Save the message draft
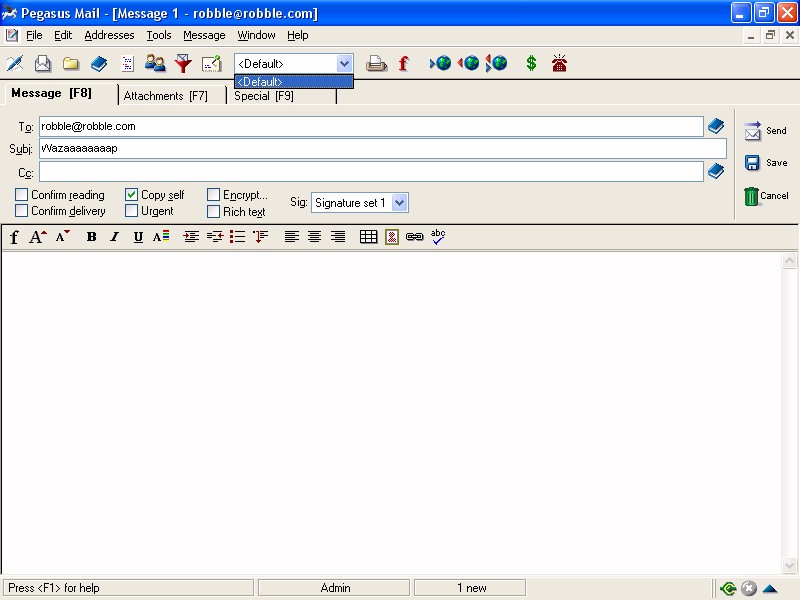The height and width of the screenshot is (600, 800). click(765, 163)
